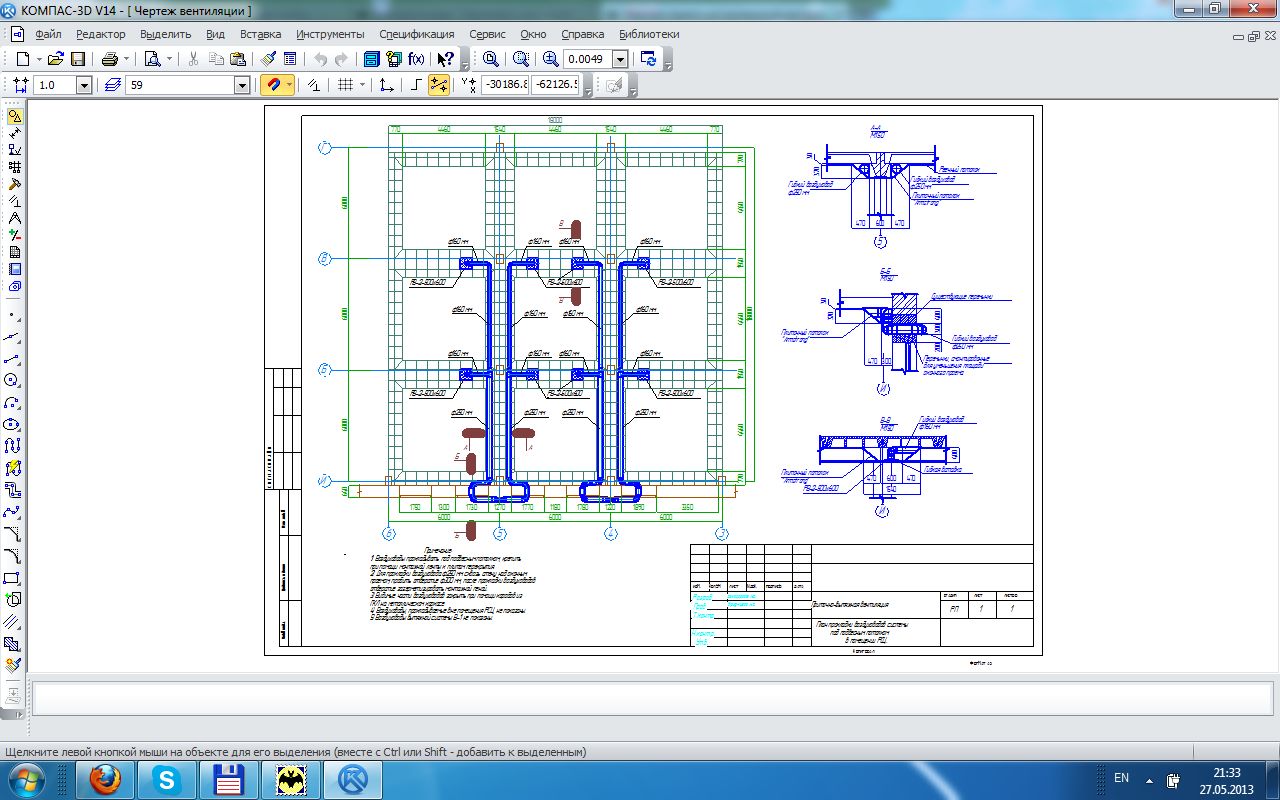Image resolution: width=1280 pixels, height=800 pixels.
Task: Open the cursor step 1.0 dropdown
Action: click(83, 85)
